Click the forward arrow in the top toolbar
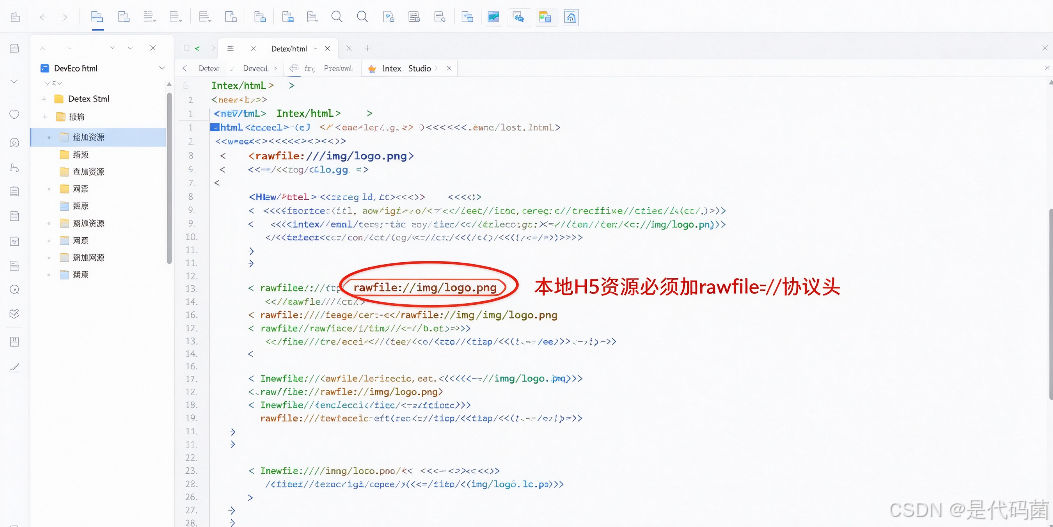This screenshot has height=527, width=1053. pos(64,17)
